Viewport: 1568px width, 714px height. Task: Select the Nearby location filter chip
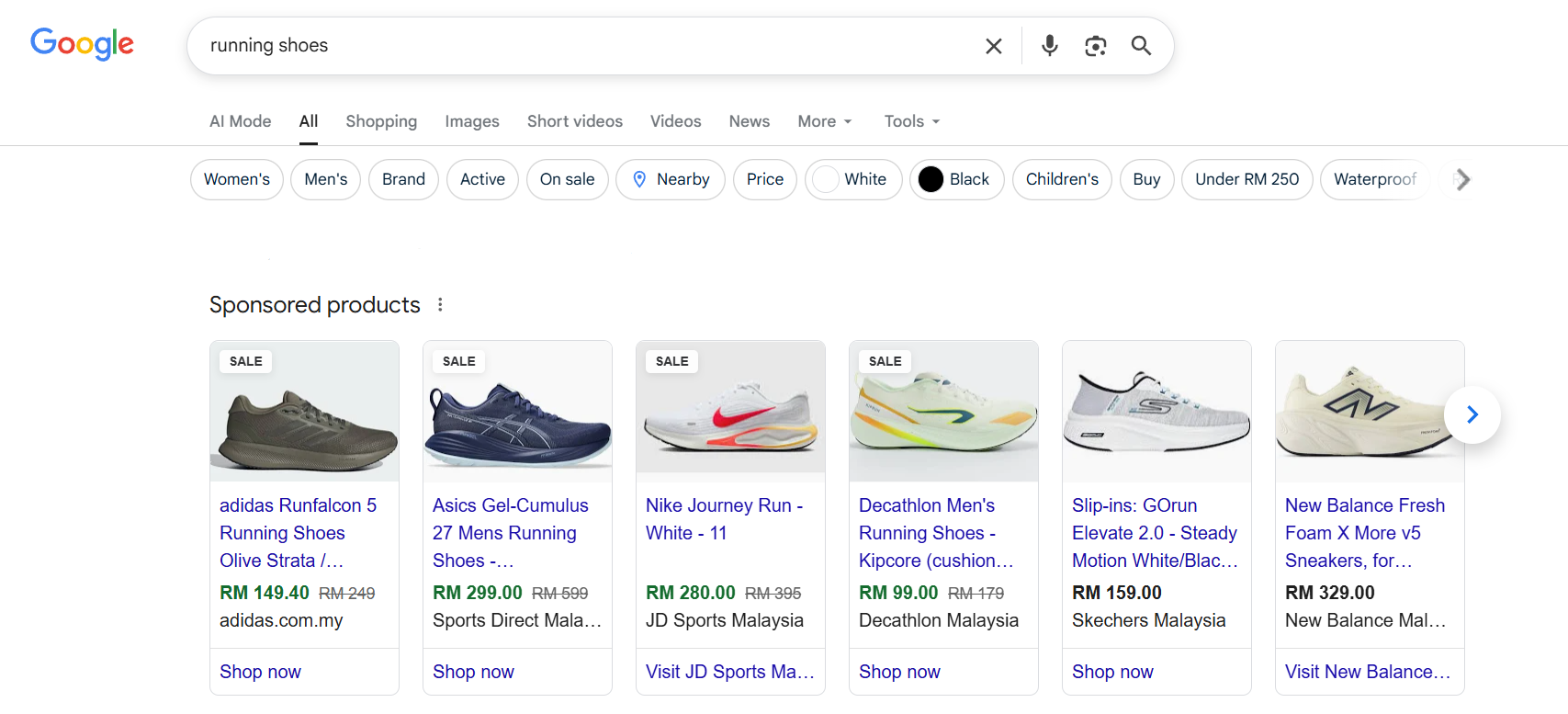click(x=671, y=179)
